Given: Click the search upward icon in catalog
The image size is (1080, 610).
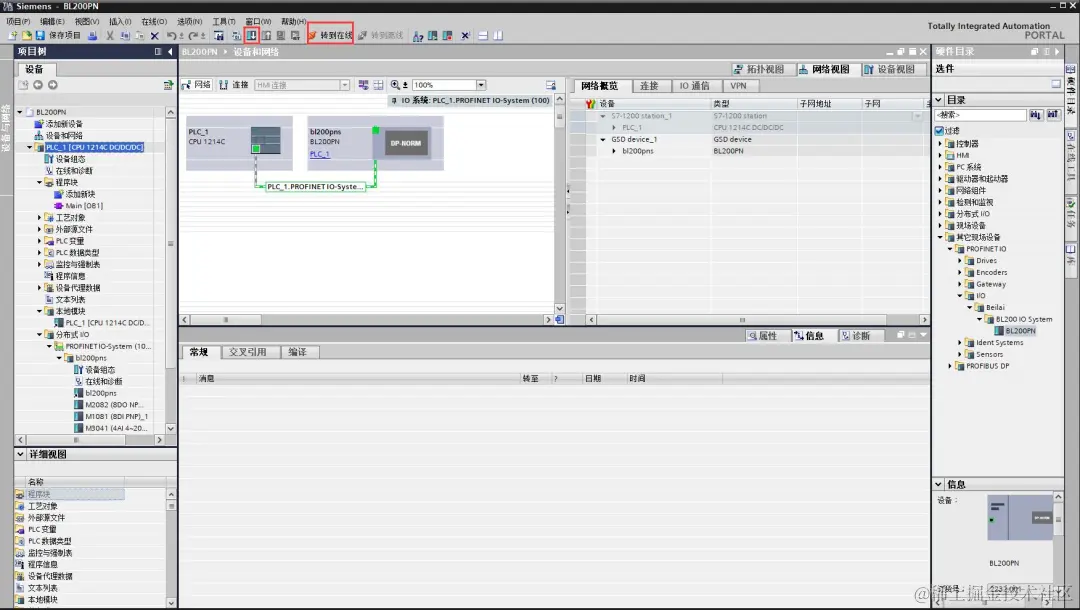Looking at the screenshot, I should tap(1053, 115).
